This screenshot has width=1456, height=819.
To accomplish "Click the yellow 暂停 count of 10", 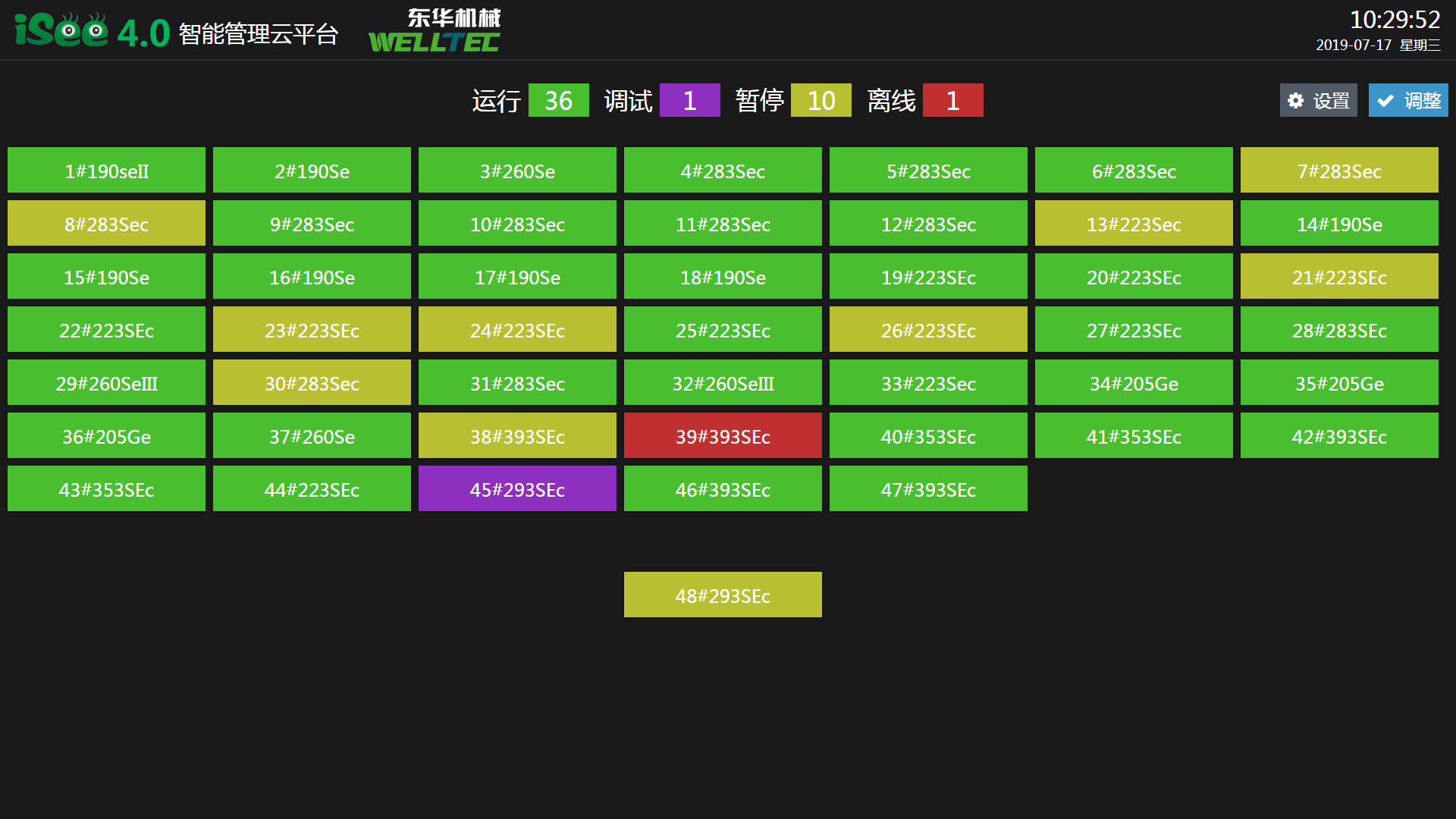I will 821,101.
